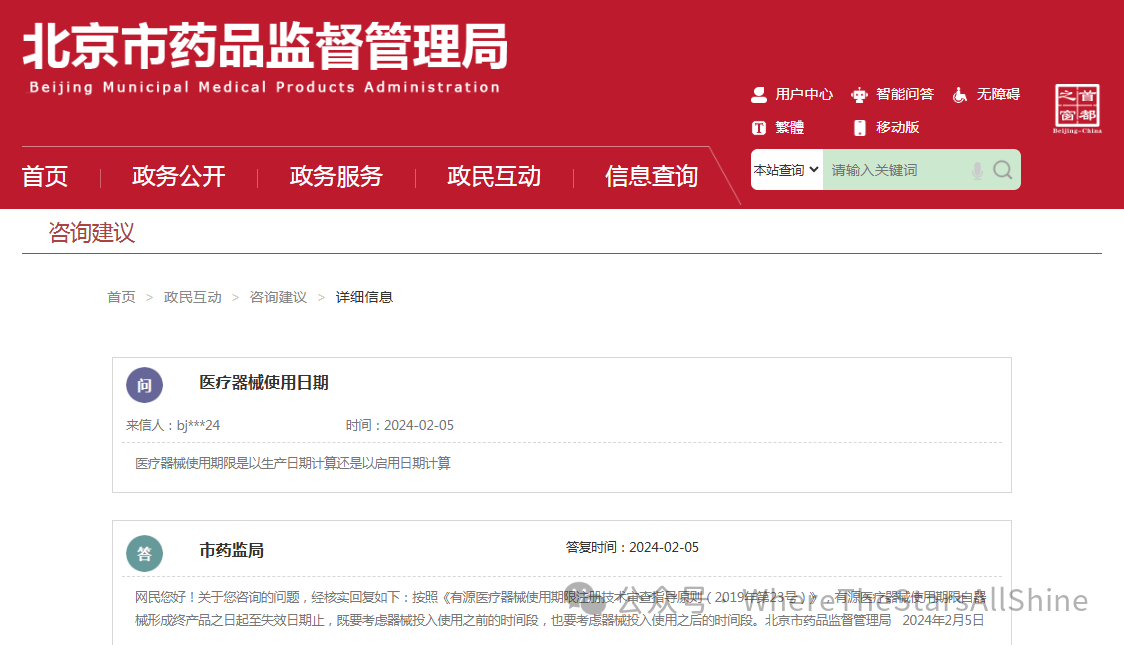The width and height of the screenshot is (1124, 645).
Task: Click the reply time 答复时间：2024-02-05
Action: pyautogui.click(x=632, y=548)
